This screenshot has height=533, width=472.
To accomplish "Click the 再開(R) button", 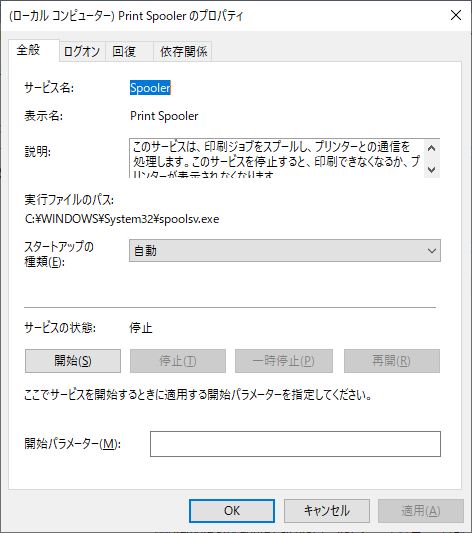I will [x=392, y=361].
